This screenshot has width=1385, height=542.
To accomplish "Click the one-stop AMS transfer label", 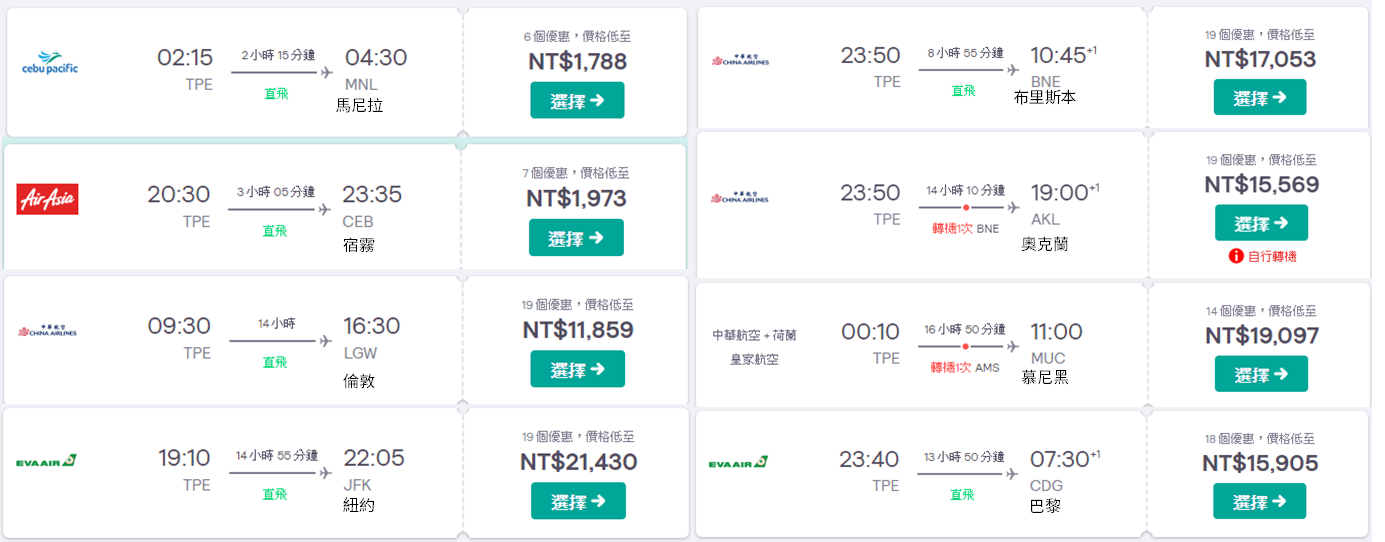I will (965, 368).
